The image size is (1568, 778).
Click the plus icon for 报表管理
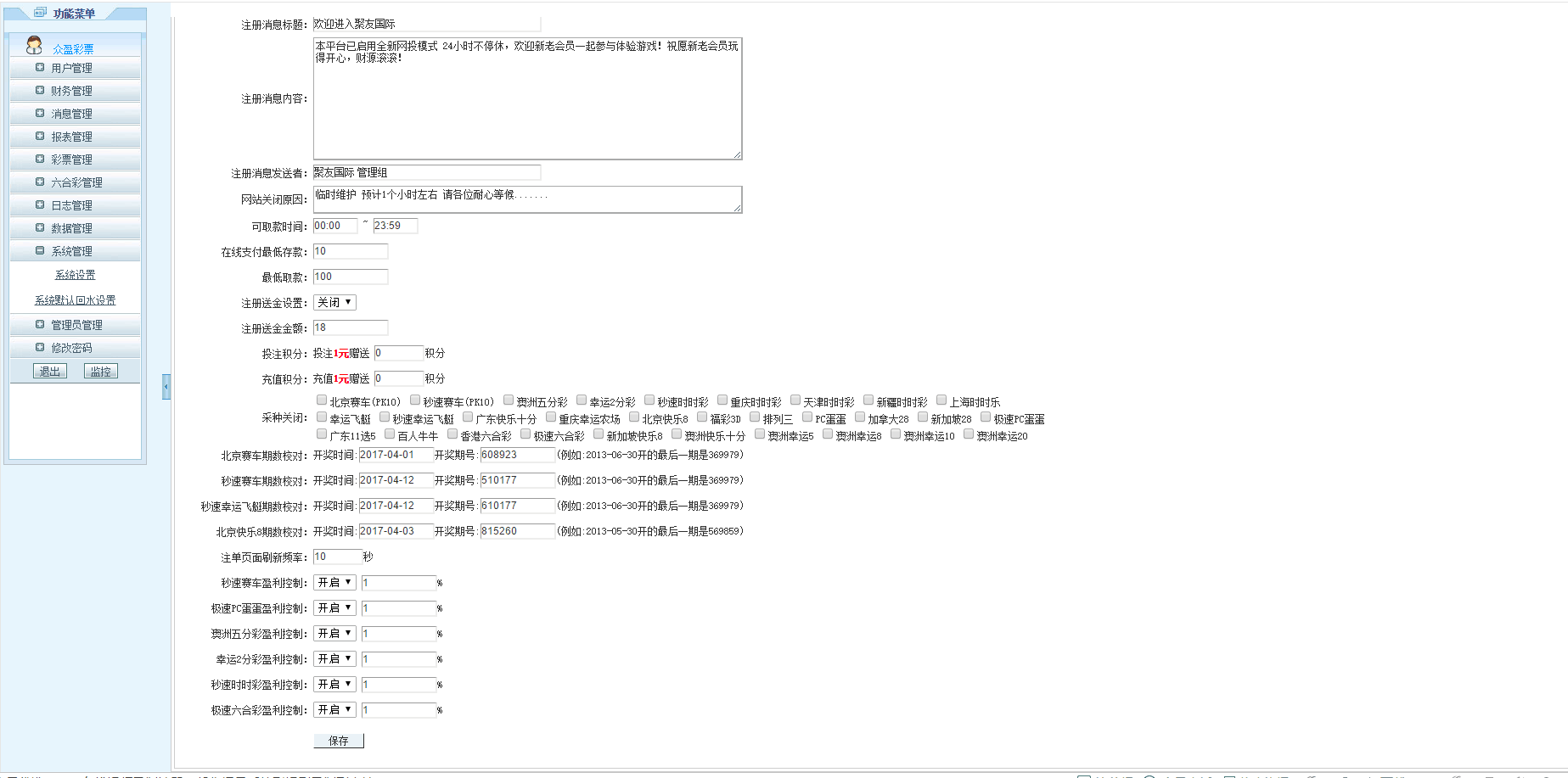click(x=40, y=136)
